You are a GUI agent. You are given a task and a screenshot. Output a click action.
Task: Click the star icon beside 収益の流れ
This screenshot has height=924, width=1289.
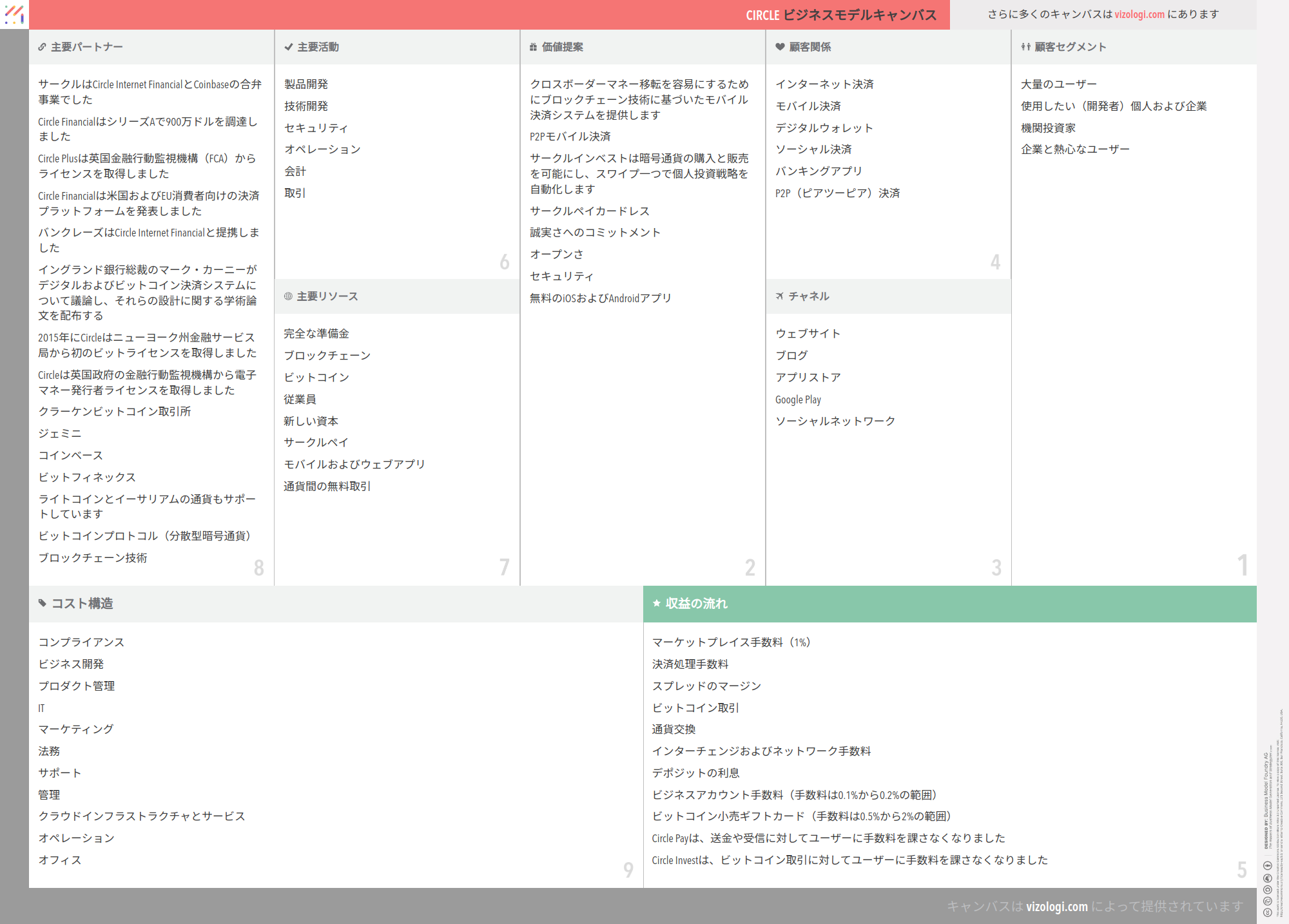[657, 604]
